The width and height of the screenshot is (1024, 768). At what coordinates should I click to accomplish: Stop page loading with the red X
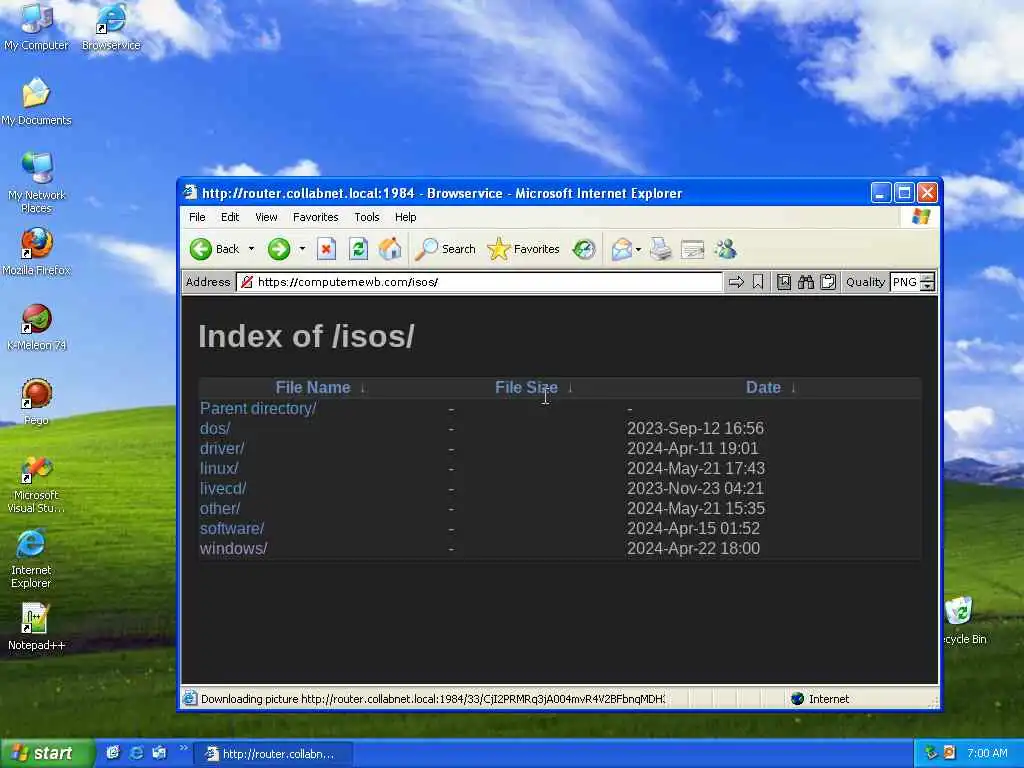tap(326, 249)
